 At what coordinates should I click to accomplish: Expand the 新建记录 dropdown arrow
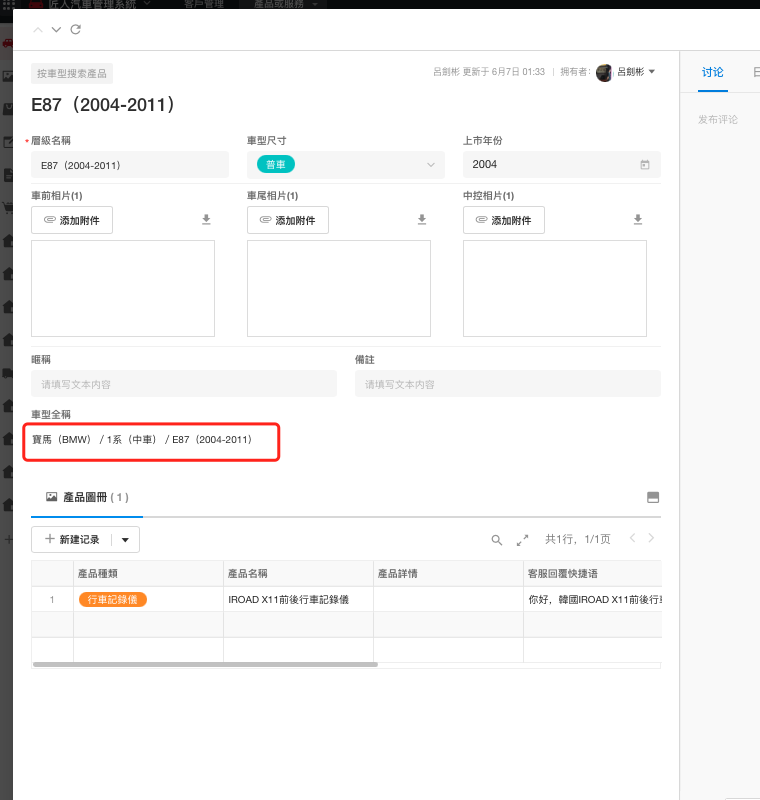point(125,540)
